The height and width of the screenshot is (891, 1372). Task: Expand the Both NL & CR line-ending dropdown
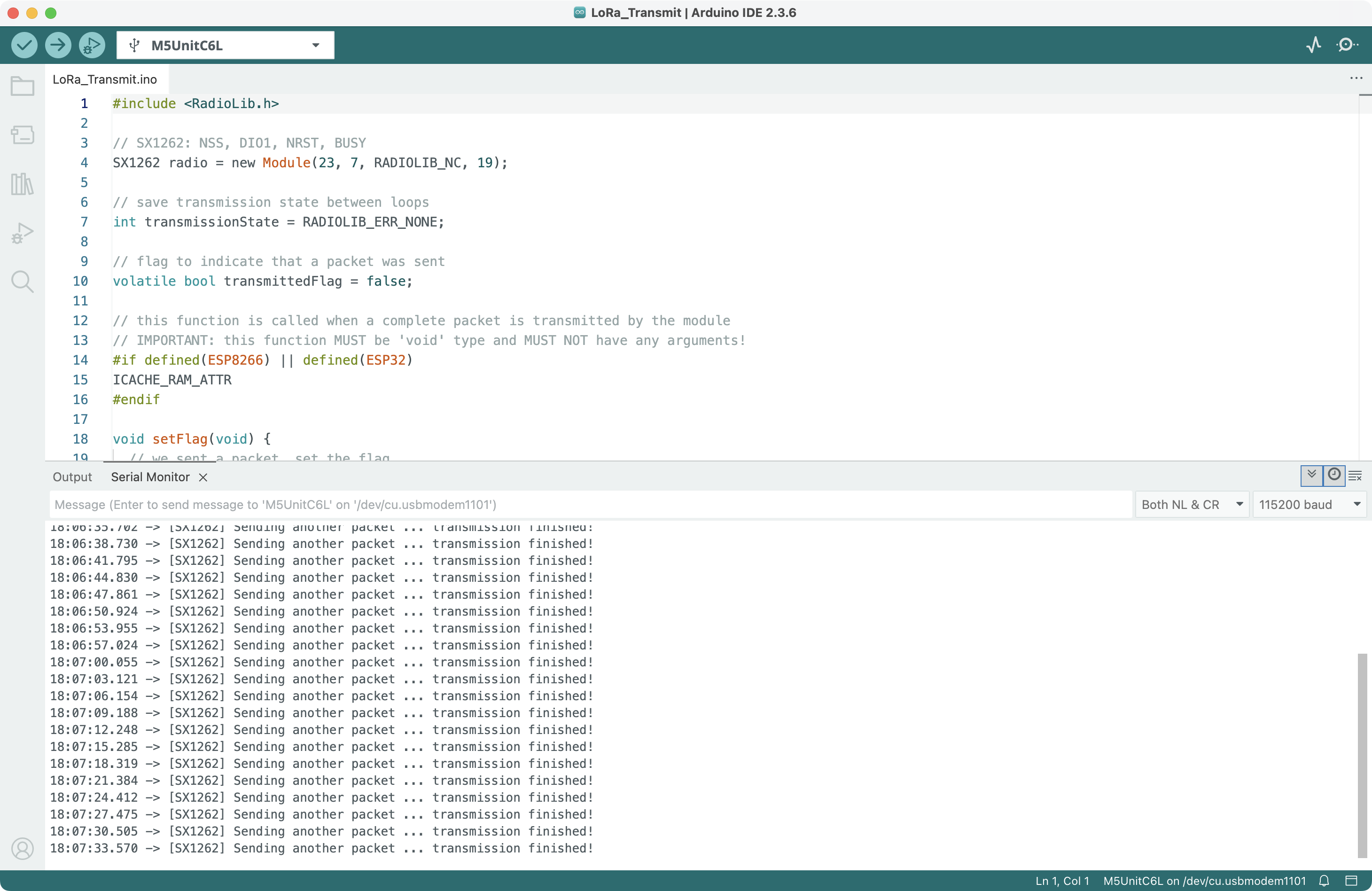pyautogui.click(x=1191, y=505)
